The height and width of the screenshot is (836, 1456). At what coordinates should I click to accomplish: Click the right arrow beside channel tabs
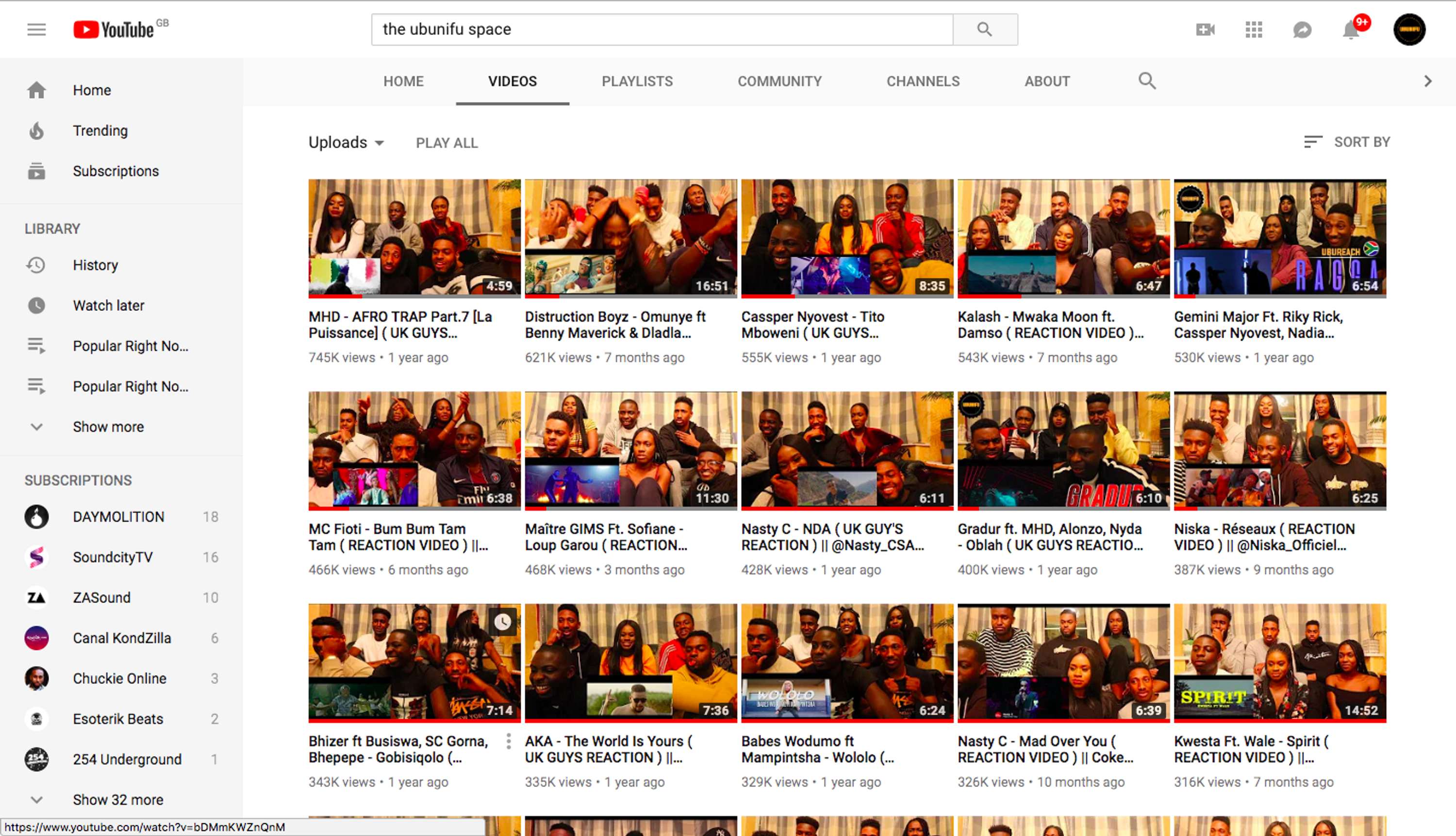1427,81
